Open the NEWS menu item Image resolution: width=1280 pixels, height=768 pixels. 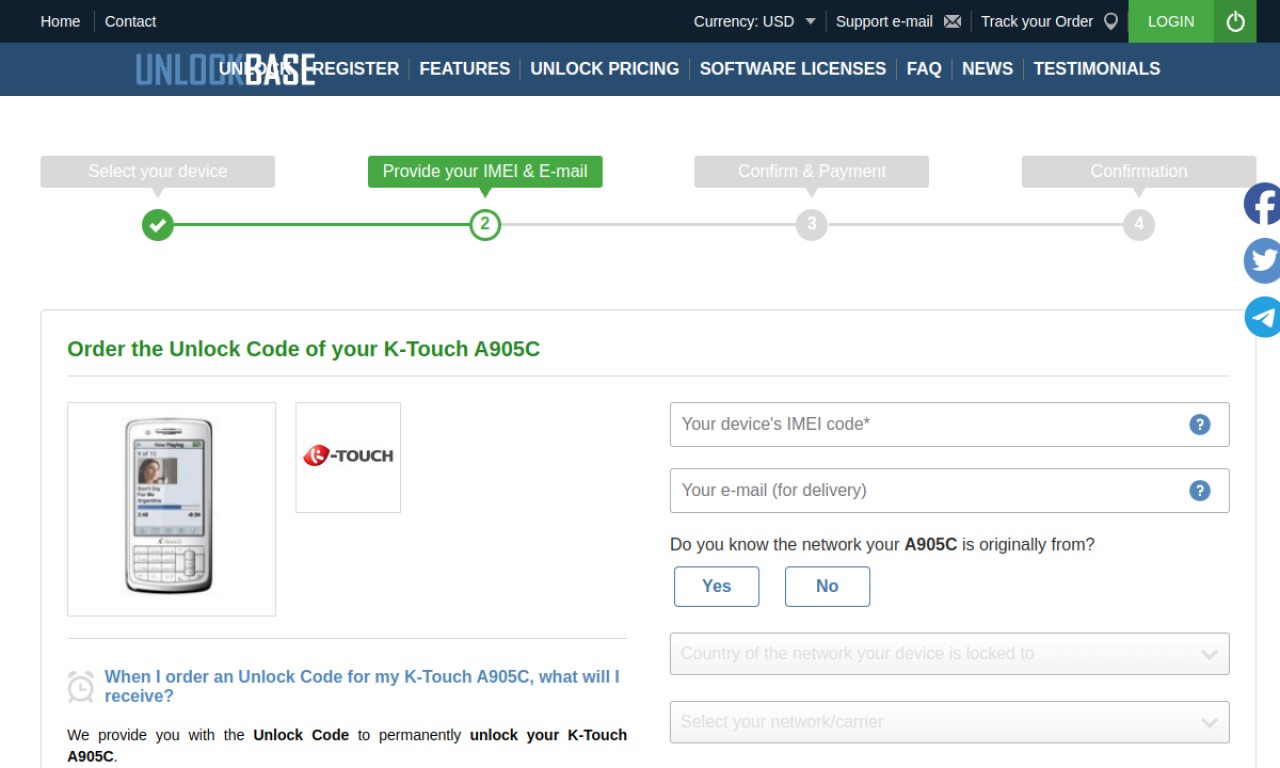[x=987, y=69]
